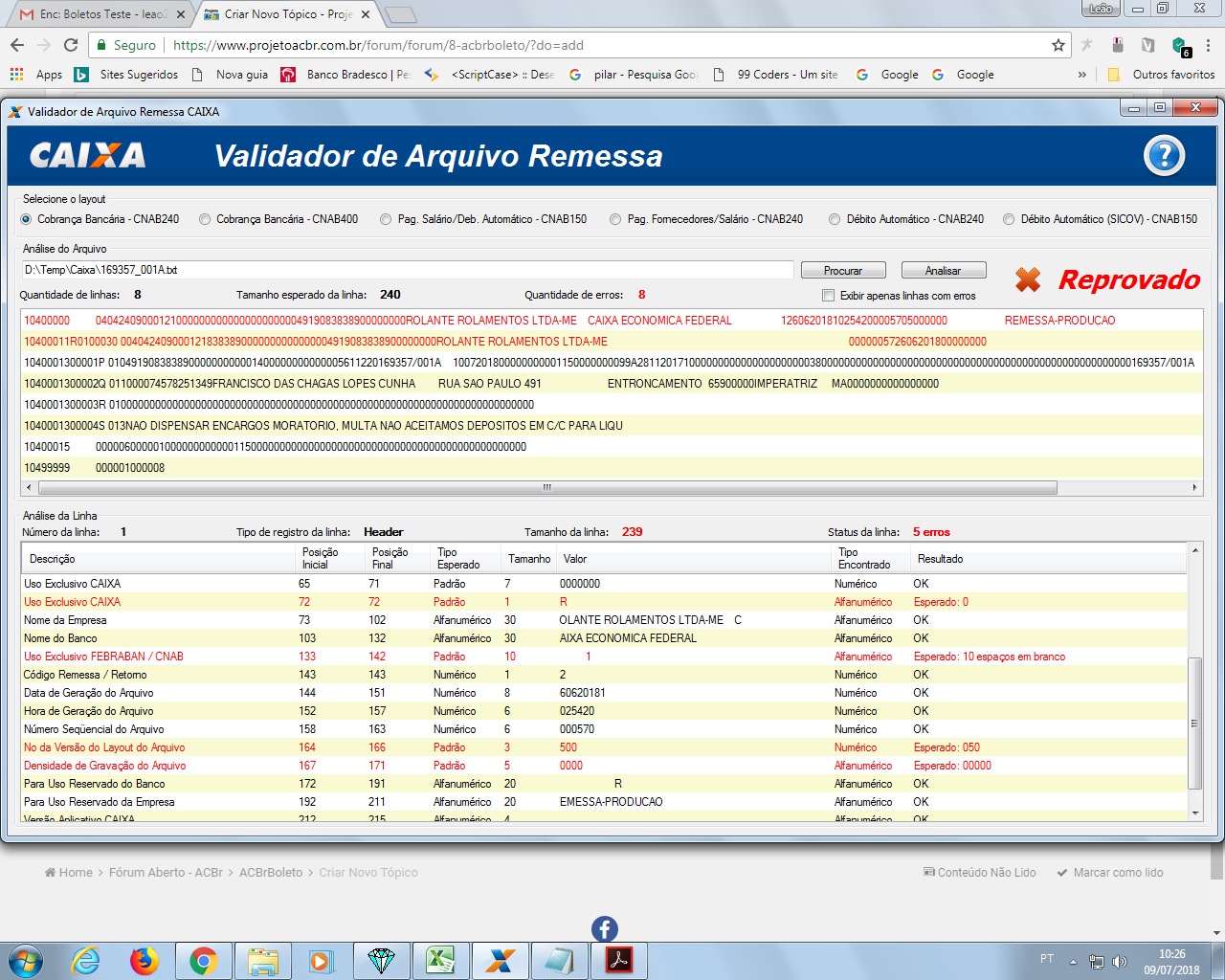
Task: Open CAIXA validator taskbar icon
Action: coord(500,961)
